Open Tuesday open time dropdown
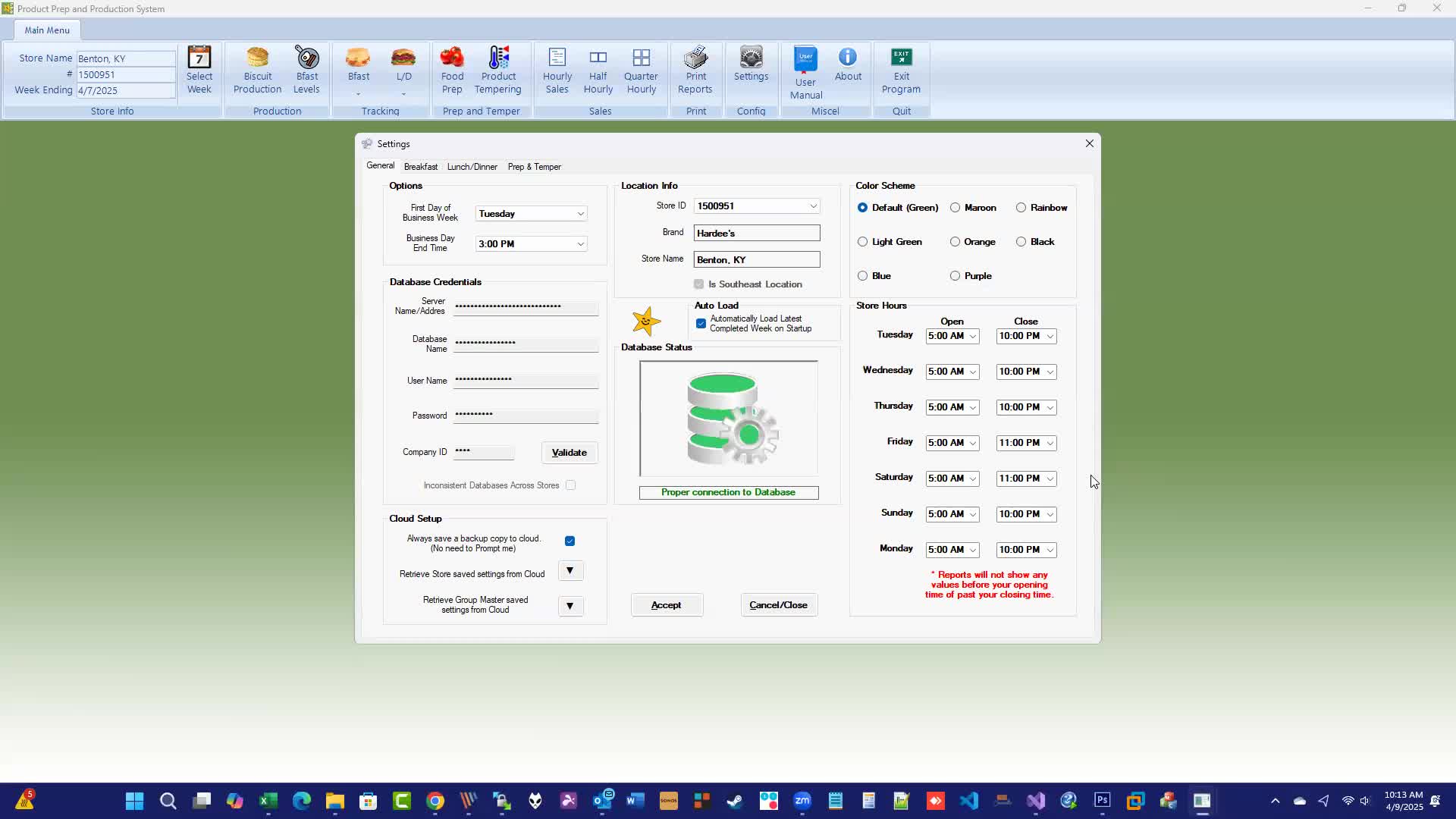 [952, 336]
